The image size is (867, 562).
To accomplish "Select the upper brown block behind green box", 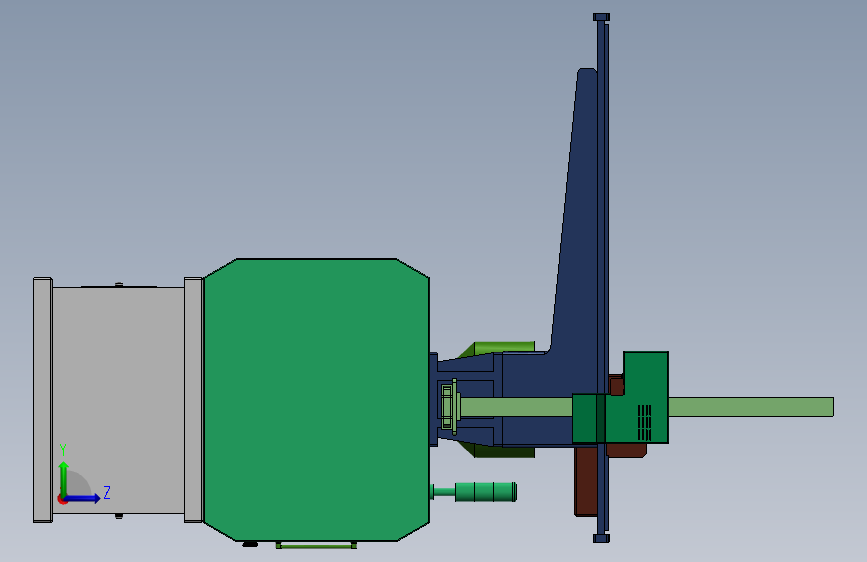I will click(617, 384).
